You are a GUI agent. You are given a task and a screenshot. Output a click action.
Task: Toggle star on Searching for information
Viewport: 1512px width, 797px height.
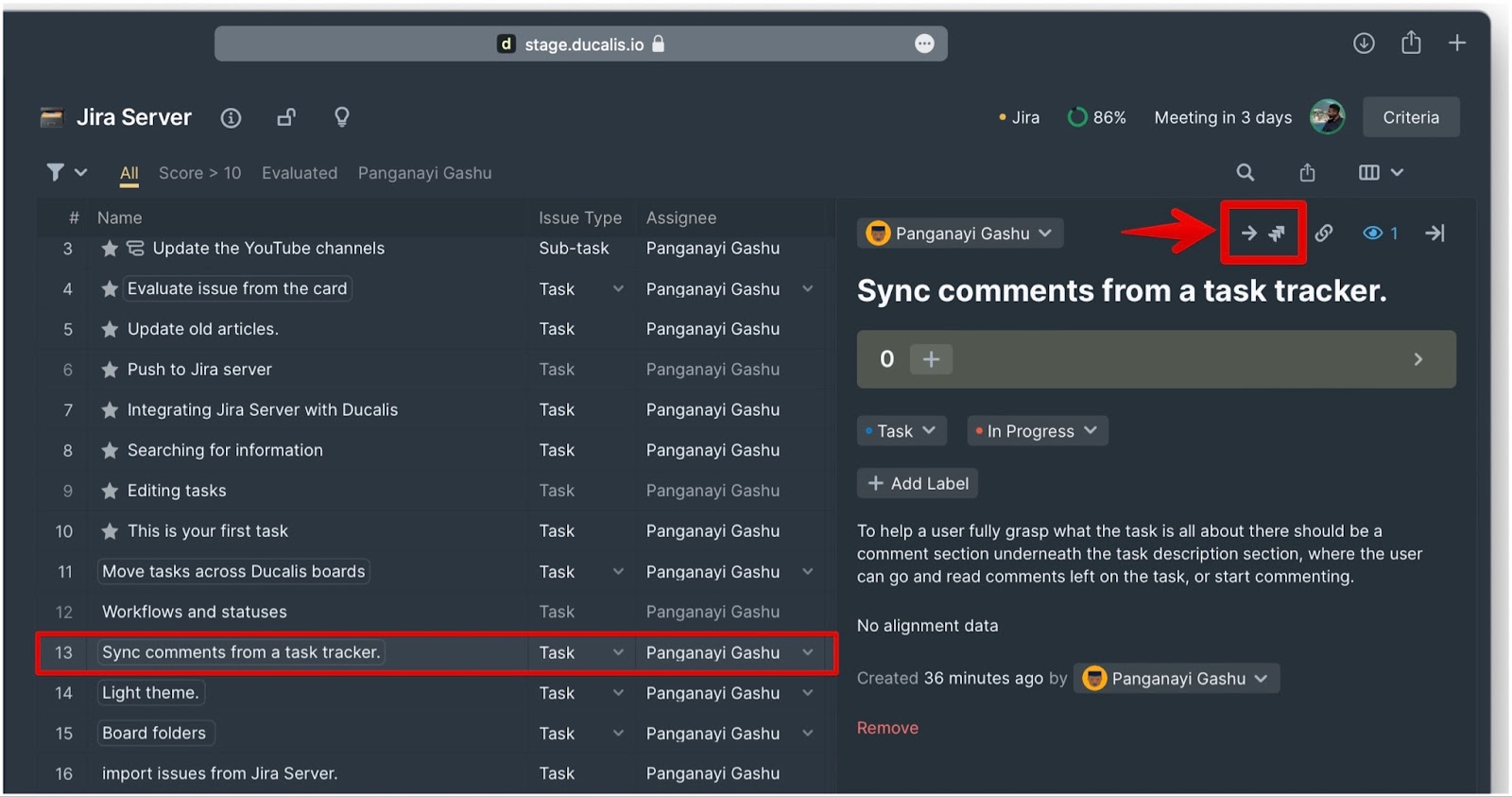110,450
